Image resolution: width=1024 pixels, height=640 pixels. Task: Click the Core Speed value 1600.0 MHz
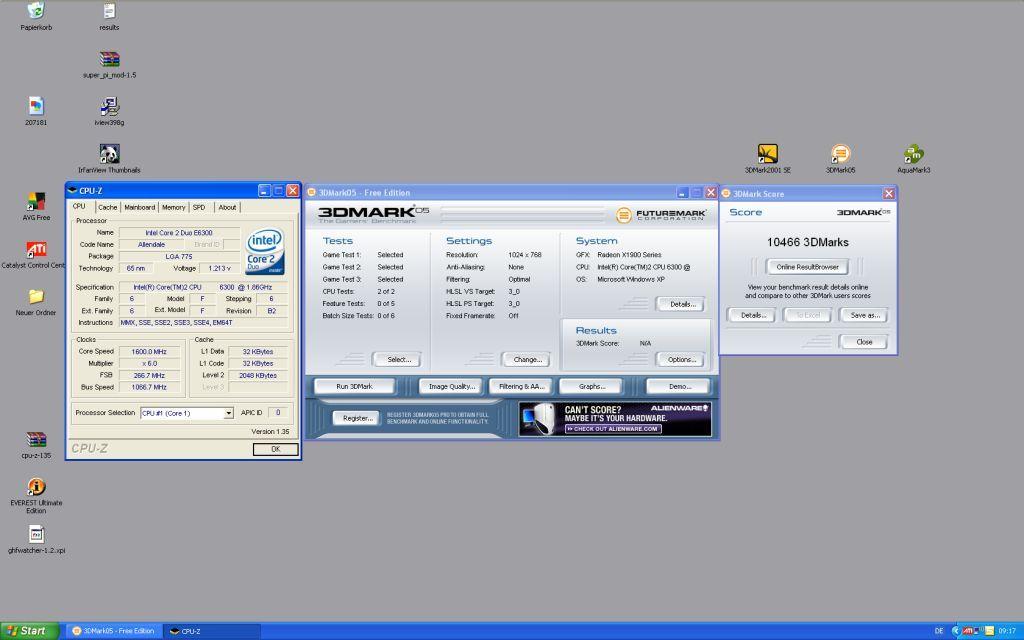click(x=149, y=351)
